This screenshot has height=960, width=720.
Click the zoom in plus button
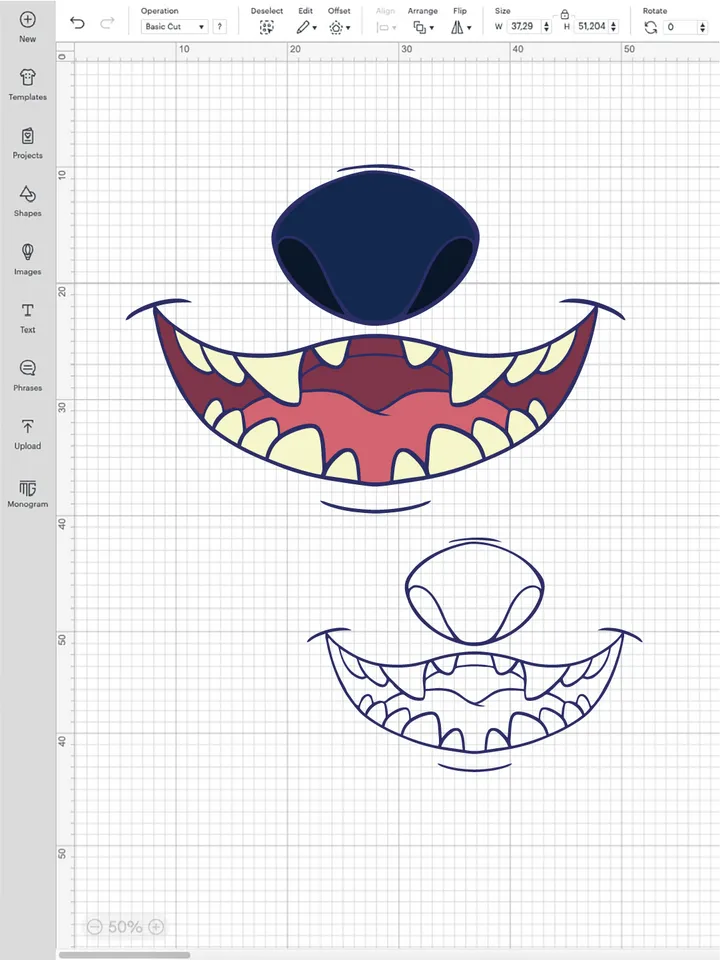tap(156, 927)
